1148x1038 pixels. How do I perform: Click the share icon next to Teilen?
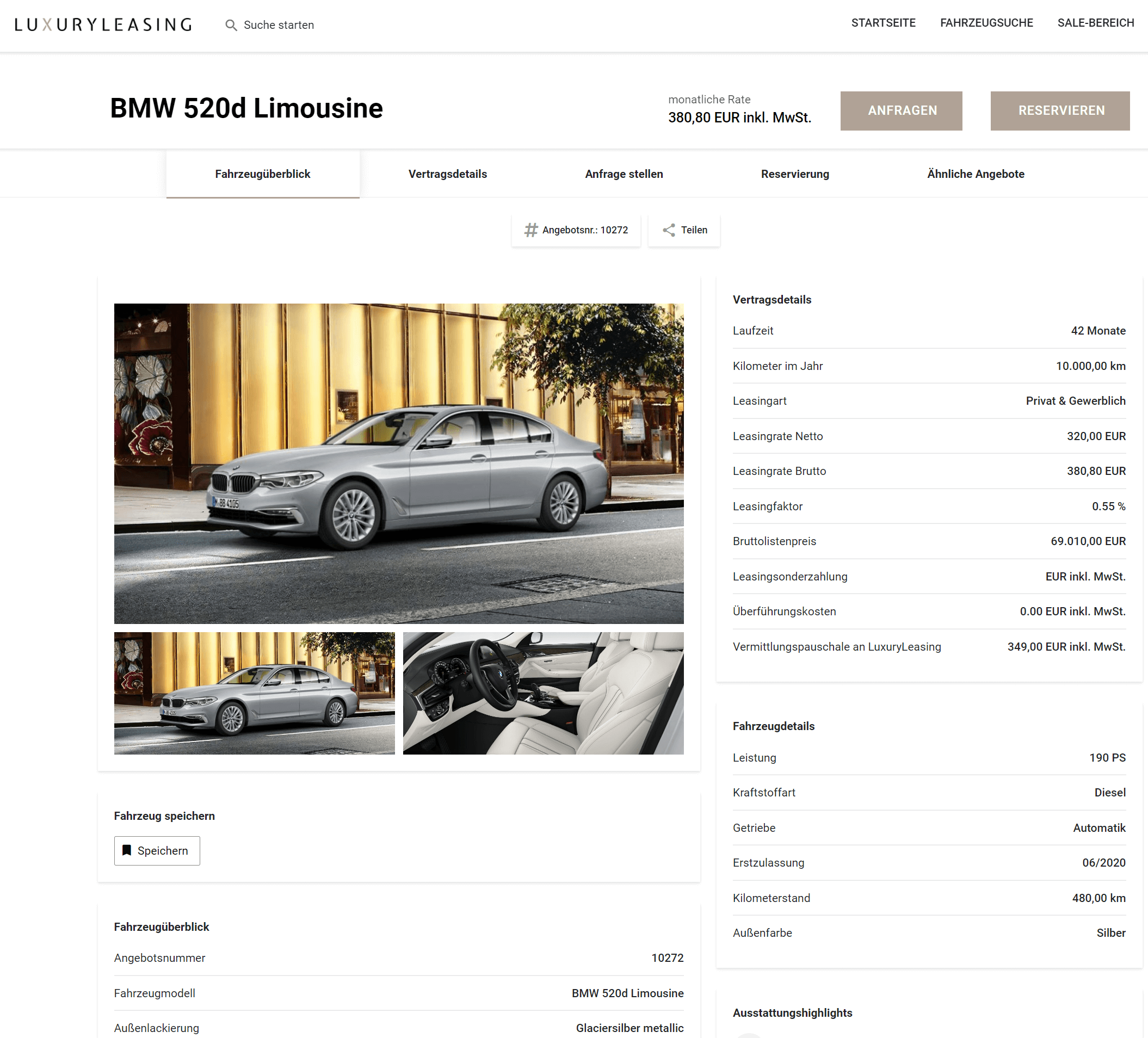tap(669, 230)
